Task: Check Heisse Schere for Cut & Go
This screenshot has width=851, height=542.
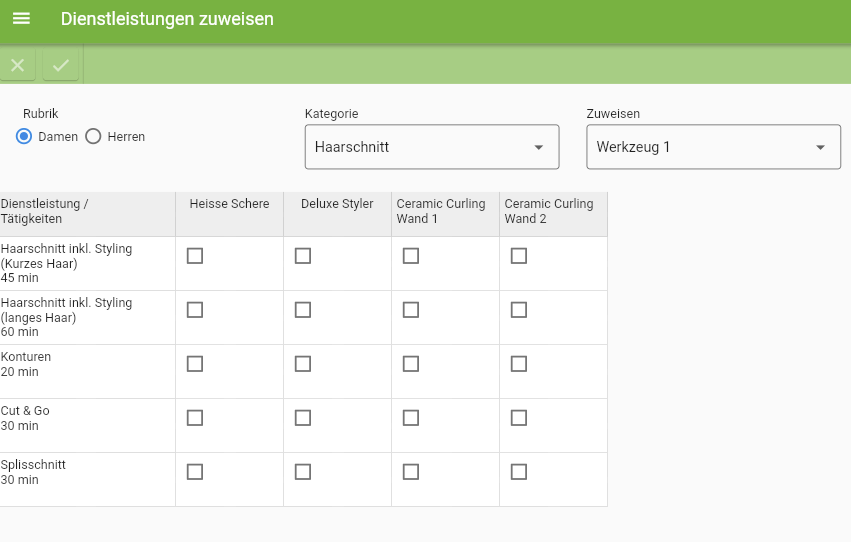Action: (195, 418)
